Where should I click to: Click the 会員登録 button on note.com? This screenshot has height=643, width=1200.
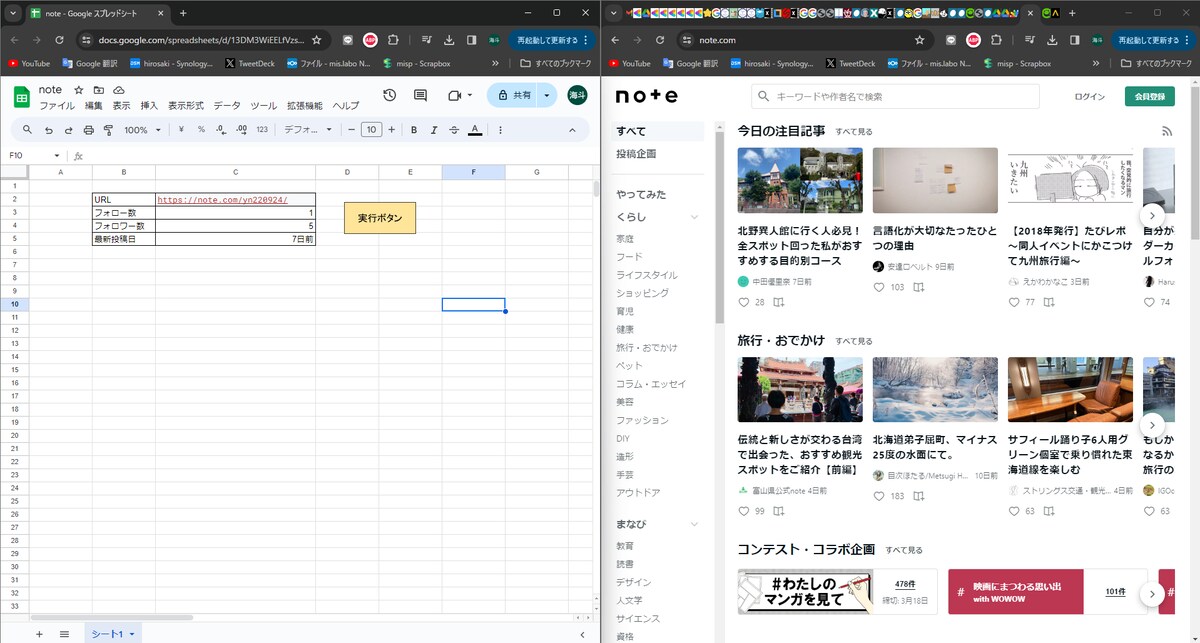pos(1151,97)
